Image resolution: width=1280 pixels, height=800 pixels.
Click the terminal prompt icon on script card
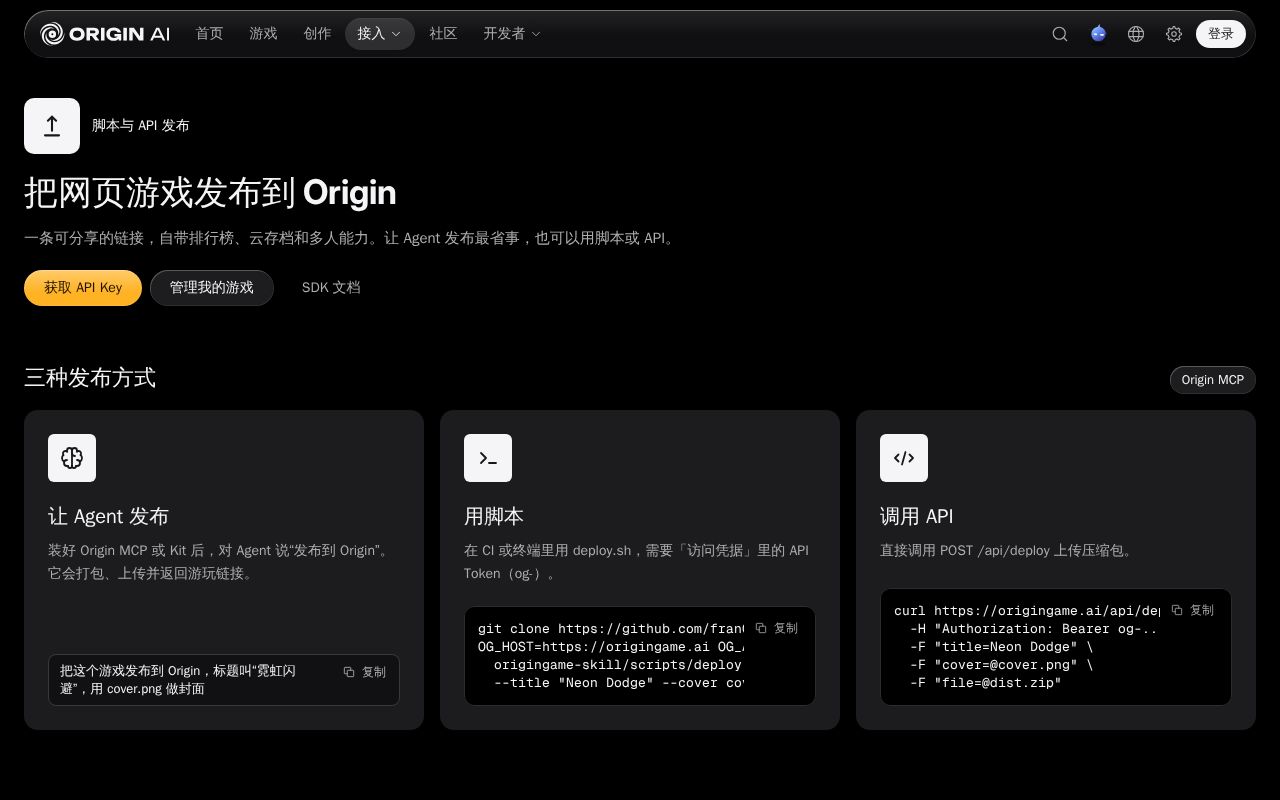tap(488, 458)
